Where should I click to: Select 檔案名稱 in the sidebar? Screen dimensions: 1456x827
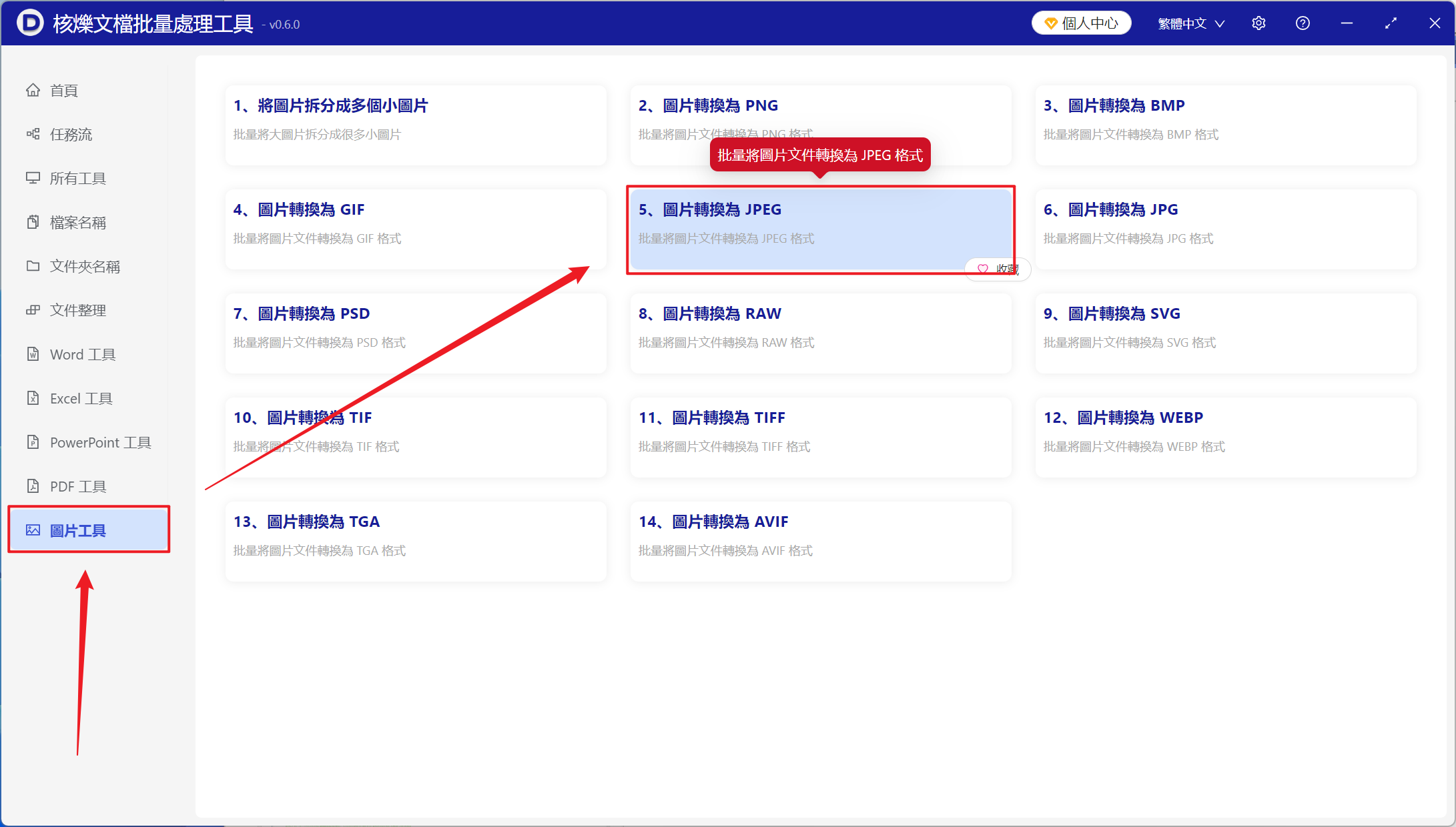pos(89,222)
